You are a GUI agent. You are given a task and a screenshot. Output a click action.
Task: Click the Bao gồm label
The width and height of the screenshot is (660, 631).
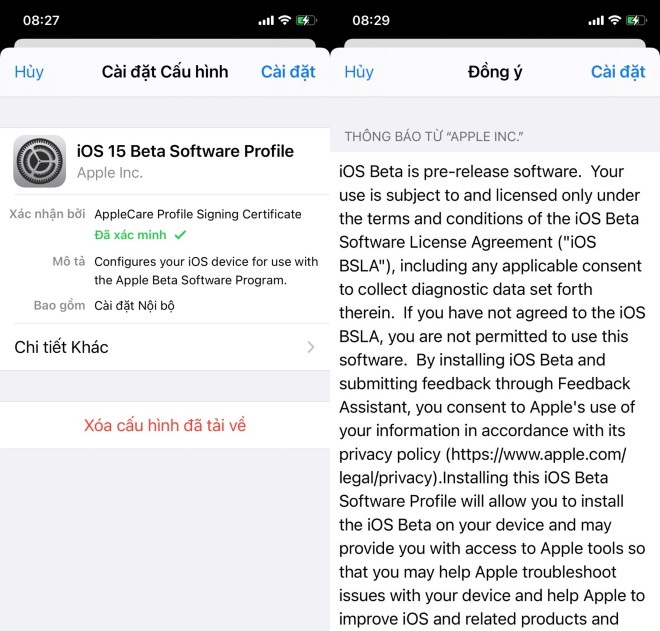tap(59, 305)
